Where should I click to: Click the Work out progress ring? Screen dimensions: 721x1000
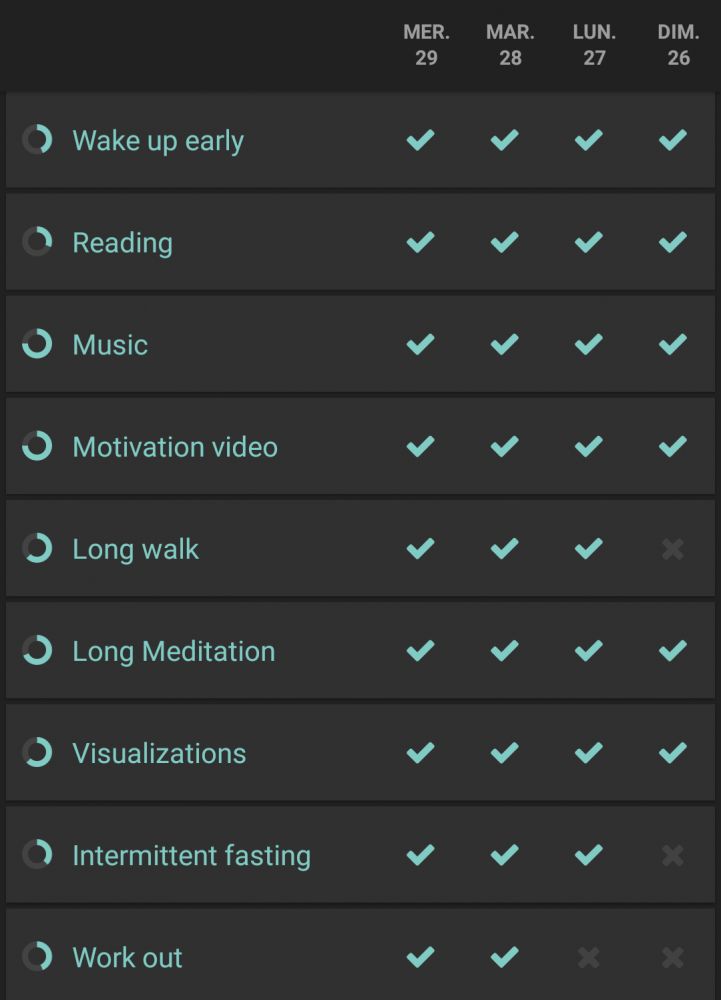37,956
